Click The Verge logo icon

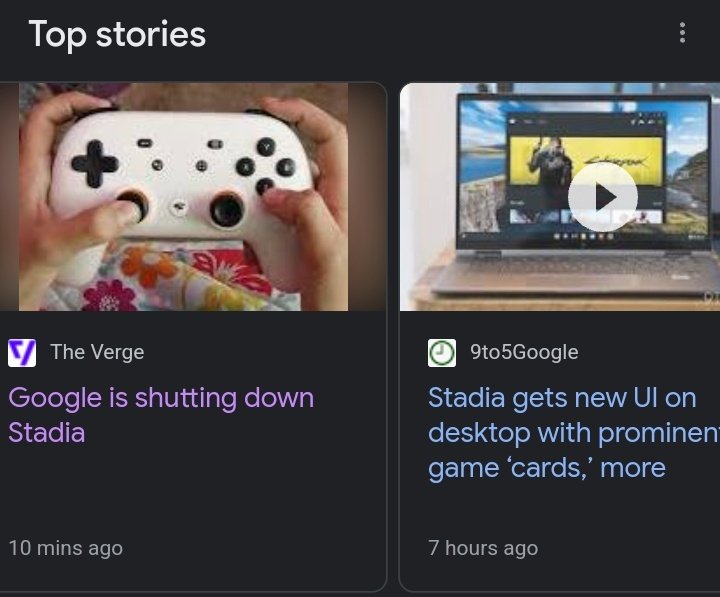pyautogui.click(x=22, y=352)
